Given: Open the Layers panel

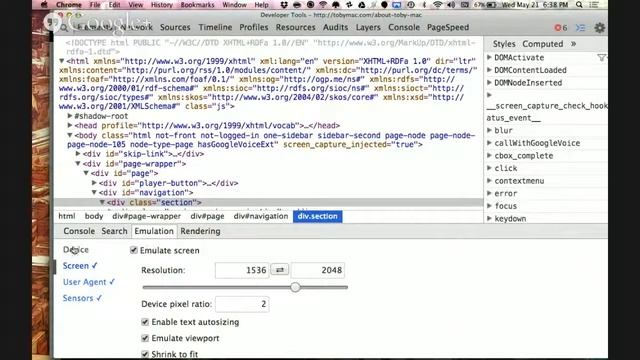Looking at the screenshot, I should 368,27.
